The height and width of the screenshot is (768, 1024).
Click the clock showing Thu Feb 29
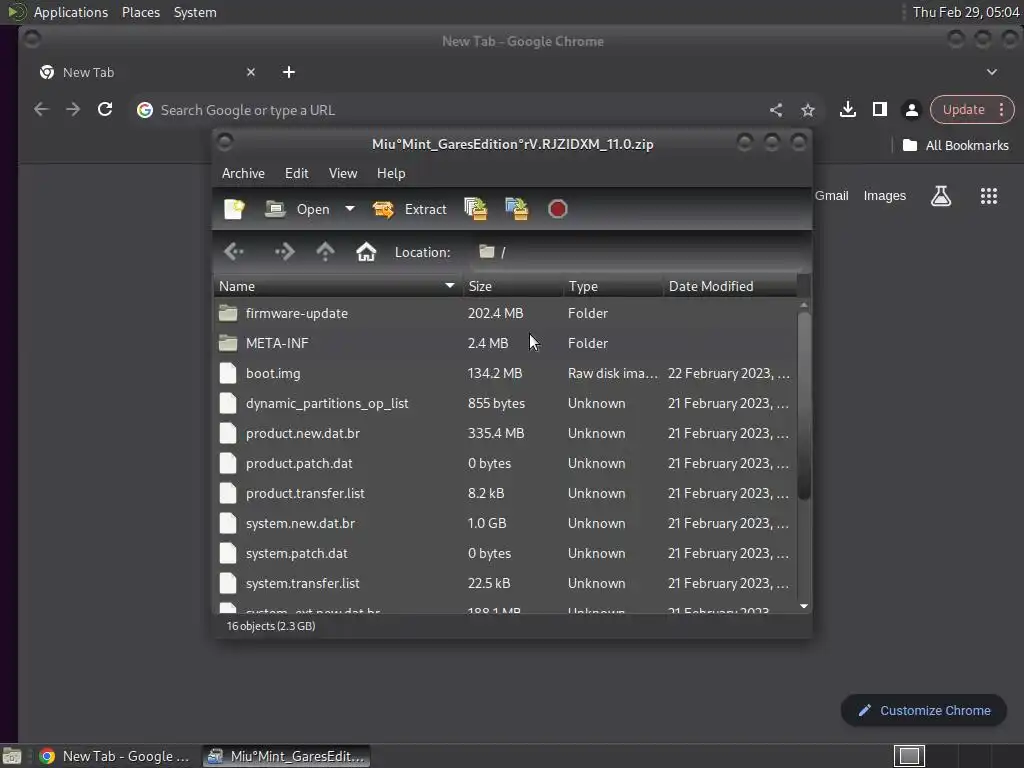(x=965, y=12)
